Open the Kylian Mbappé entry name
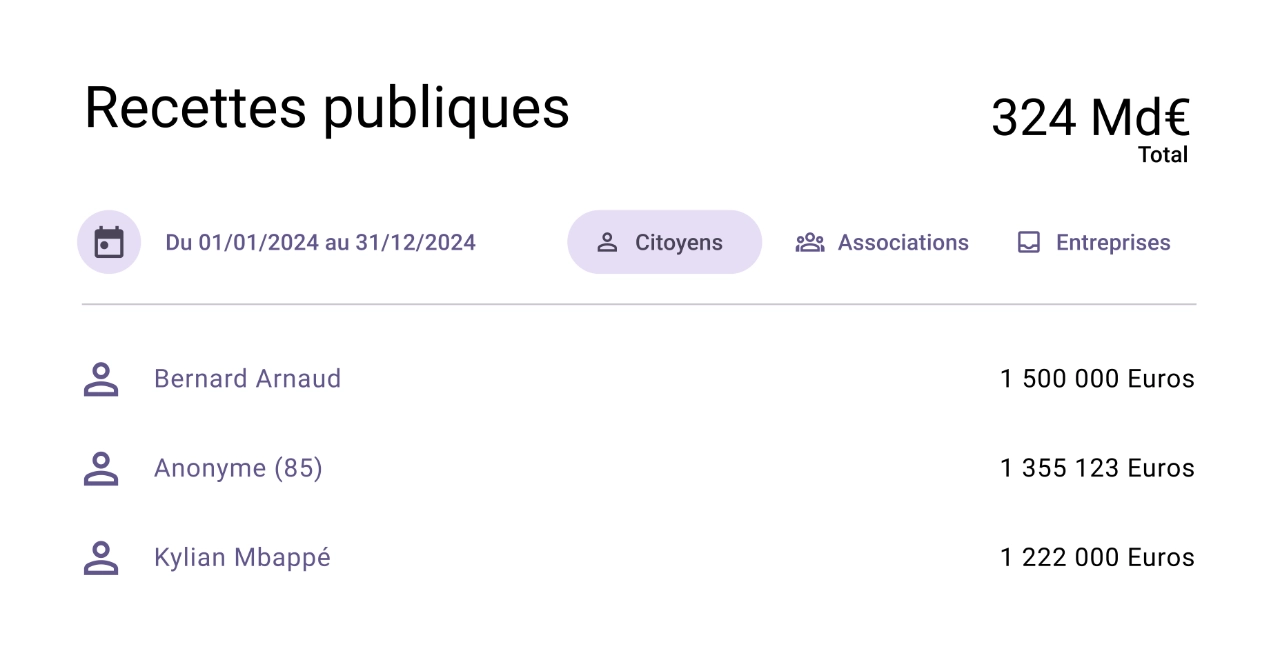Image resolution: width=1280 pixels, height=671 pixels. (242, 557)
